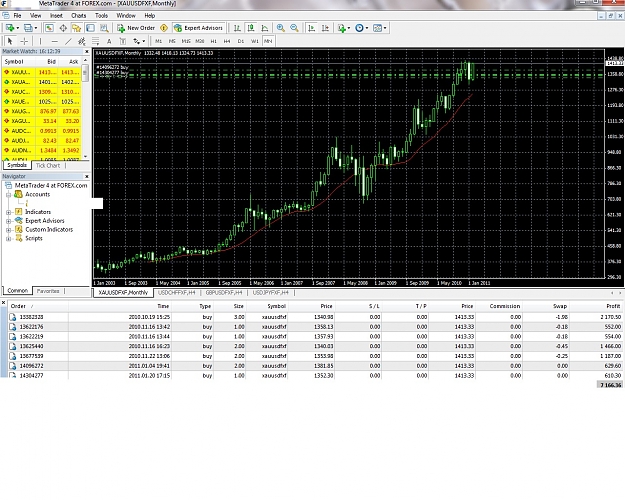Switch chart to bar chart icon

click(x=237, y=28)
